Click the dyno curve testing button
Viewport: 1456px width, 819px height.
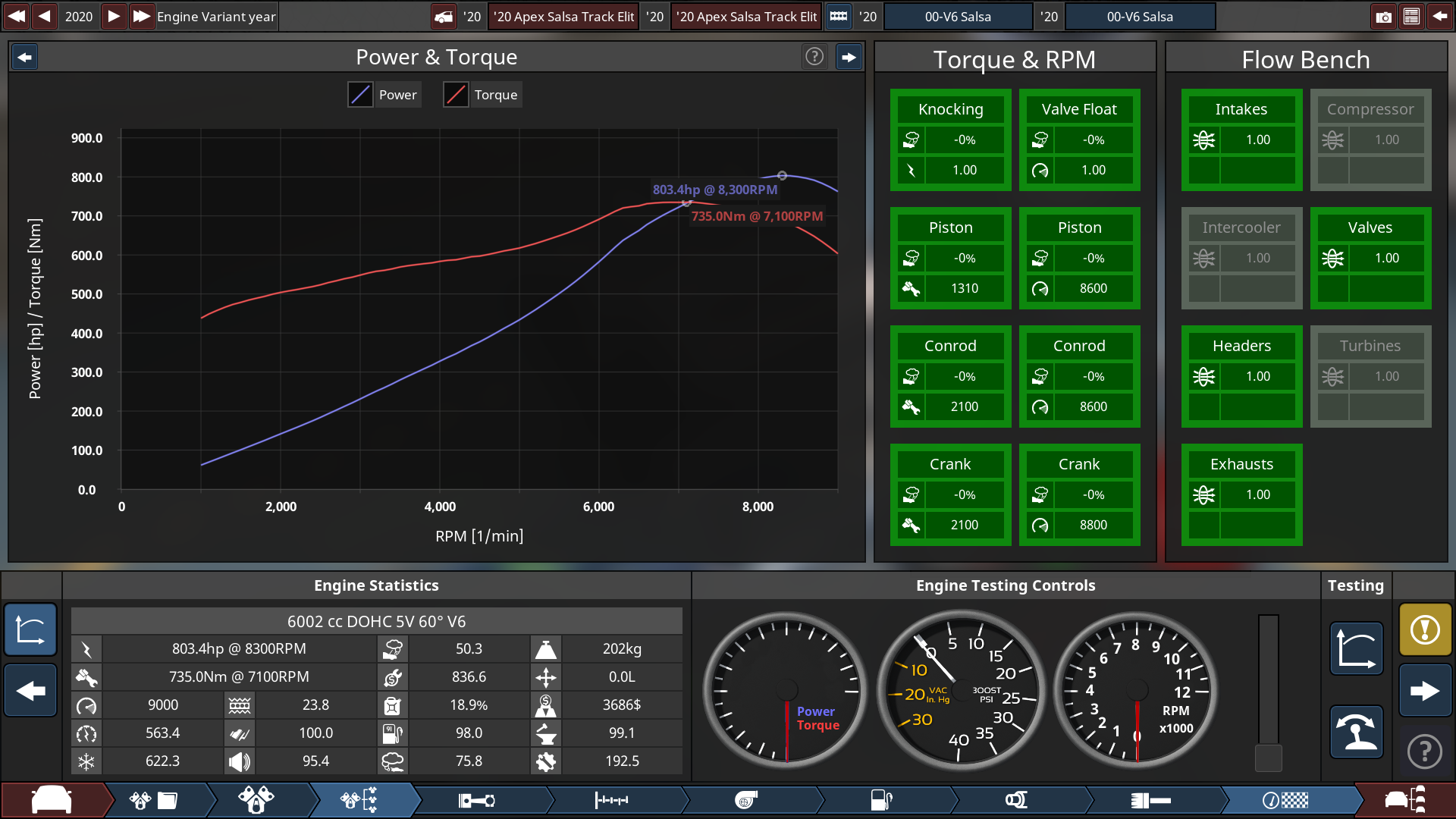(x=1356, y=648)
